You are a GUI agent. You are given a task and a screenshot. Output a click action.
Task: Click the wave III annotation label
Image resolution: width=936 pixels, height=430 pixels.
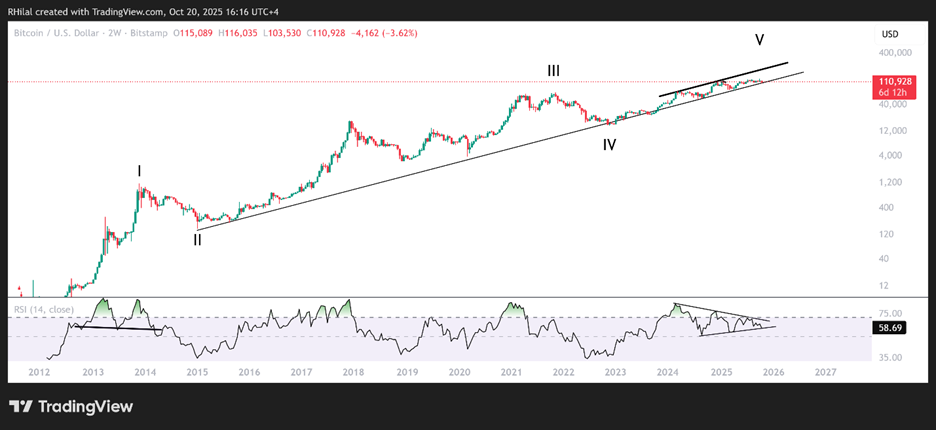coord(554,72)
